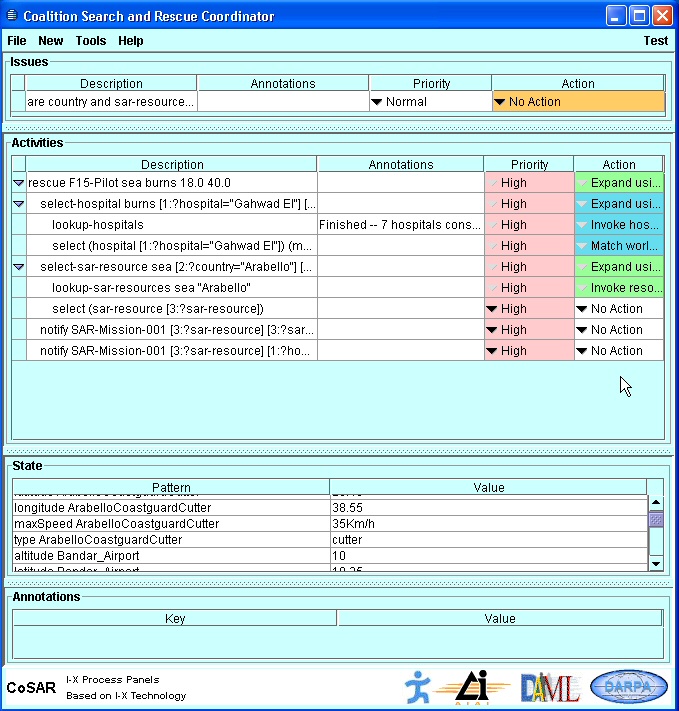Collapse the select-sar-resource sea activity
Image resolution: width=679 pixels, height=711 pixels.
[19, 267]
